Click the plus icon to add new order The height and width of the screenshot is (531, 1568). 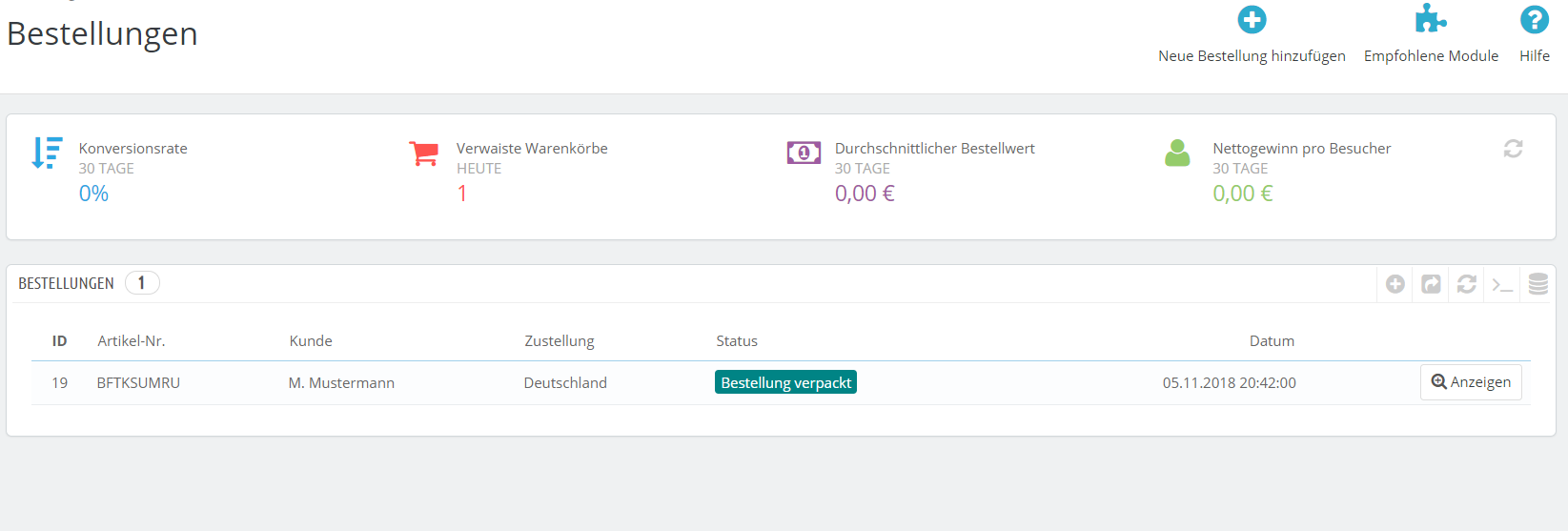1252,20
